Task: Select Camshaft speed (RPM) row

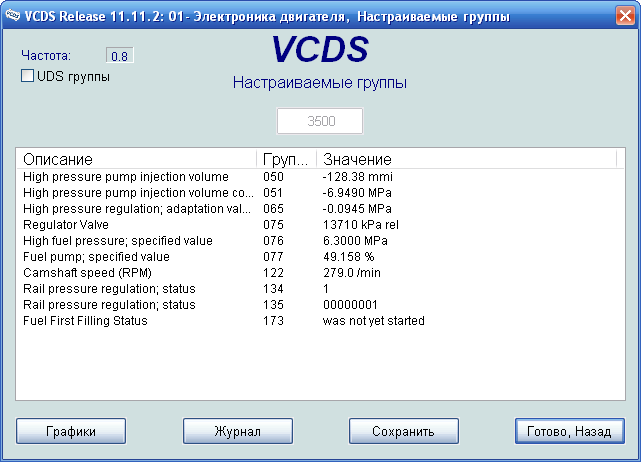Action: coord(320,272)
